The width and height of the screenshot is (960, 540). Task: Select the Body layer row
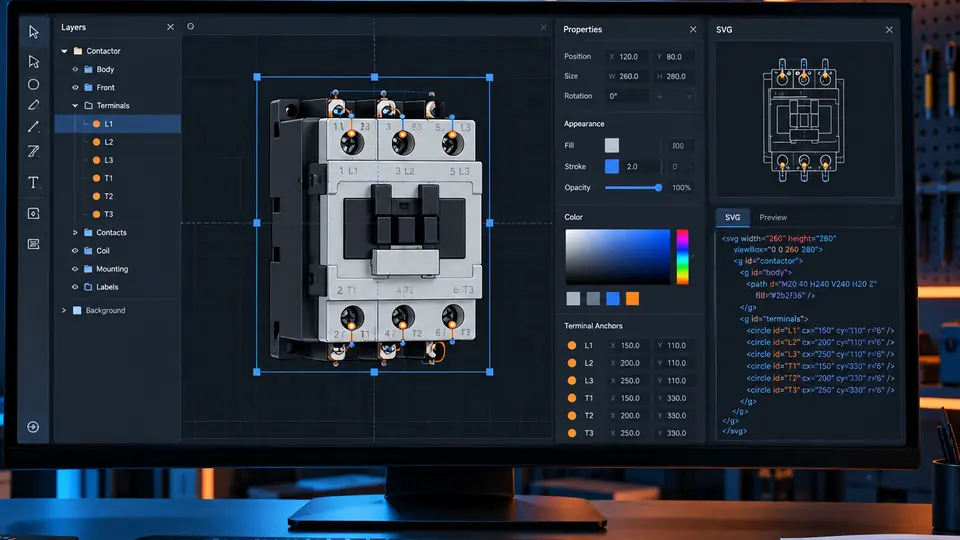click(118, 69)
